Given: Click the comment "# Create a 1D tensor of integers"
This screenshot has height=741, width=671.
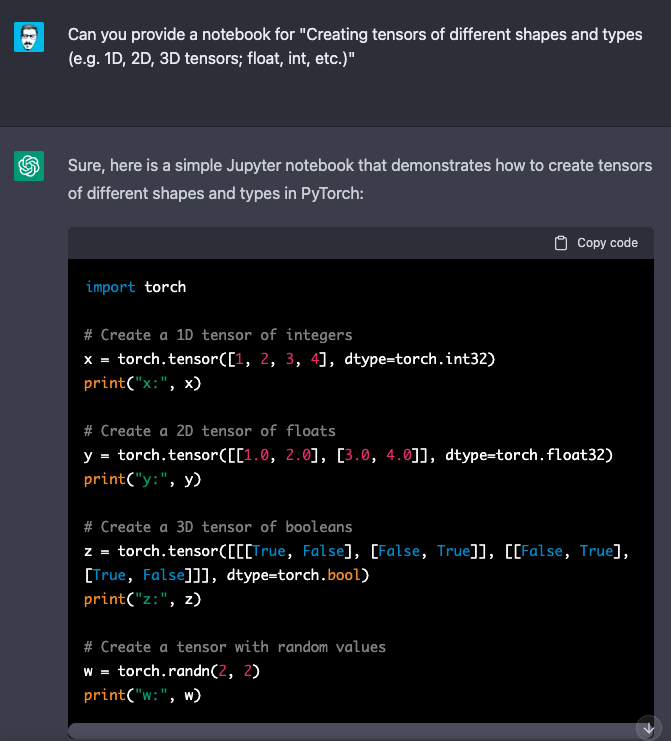Looking at the screenshot, I should pyautogui.click(x=218, y=335).
